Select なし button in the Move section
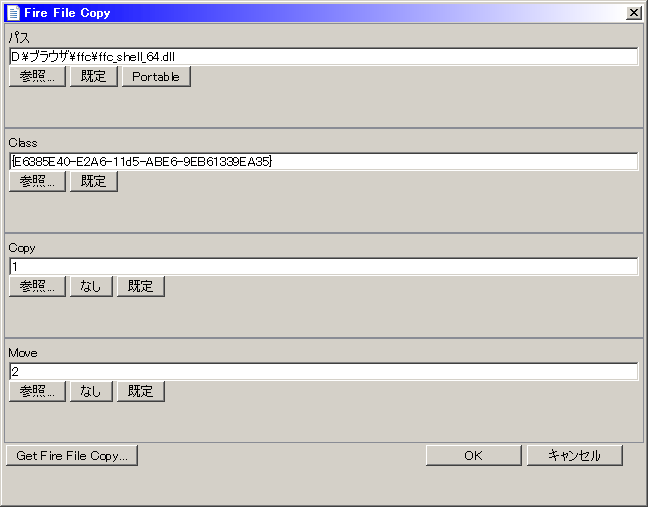648x507 pixels. pos(91,392)
